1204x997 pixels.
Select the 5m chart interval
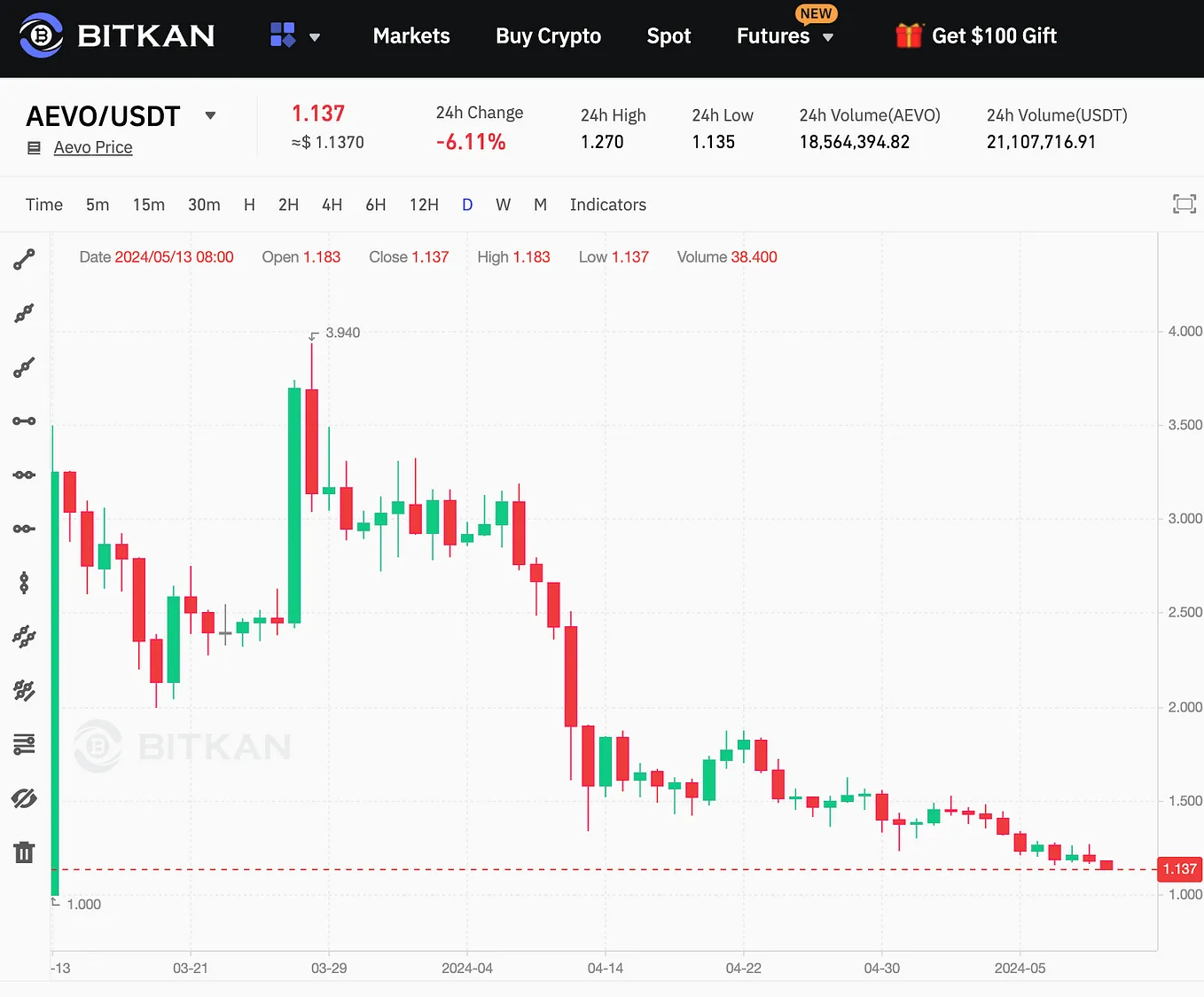[98, 205]
